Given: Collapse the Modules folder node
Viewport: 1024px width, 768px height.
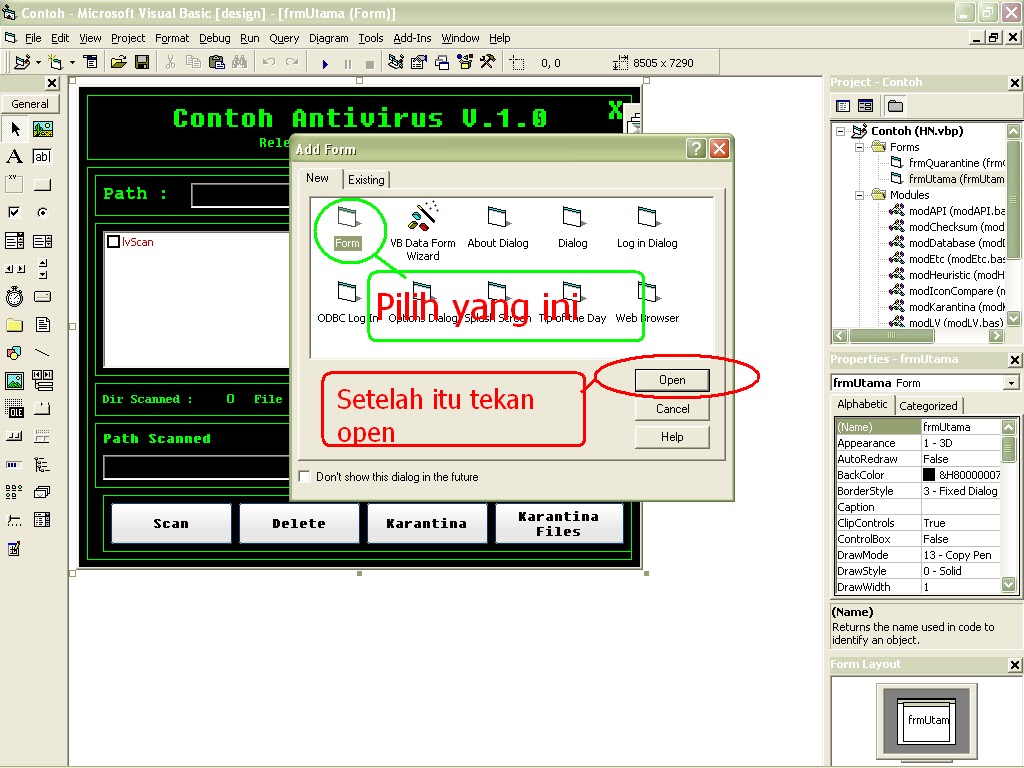Looking at the screenshot, I should (x=859, y=195).
